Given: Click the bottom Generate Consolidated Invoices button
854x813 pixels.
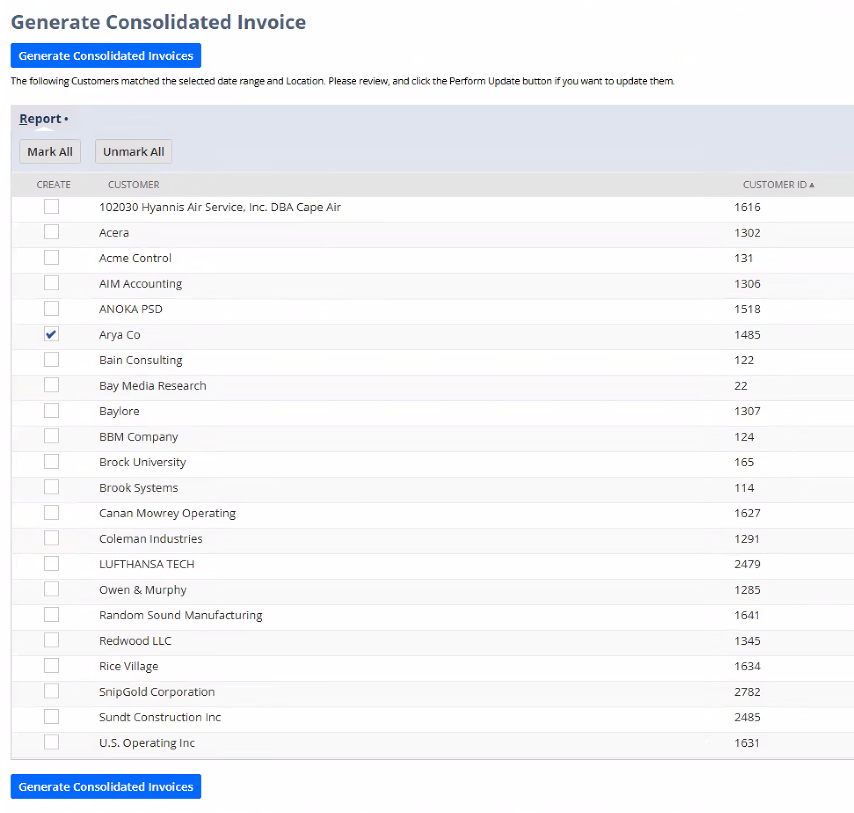Looking at the screenshot, I should [x=105, y=787].
